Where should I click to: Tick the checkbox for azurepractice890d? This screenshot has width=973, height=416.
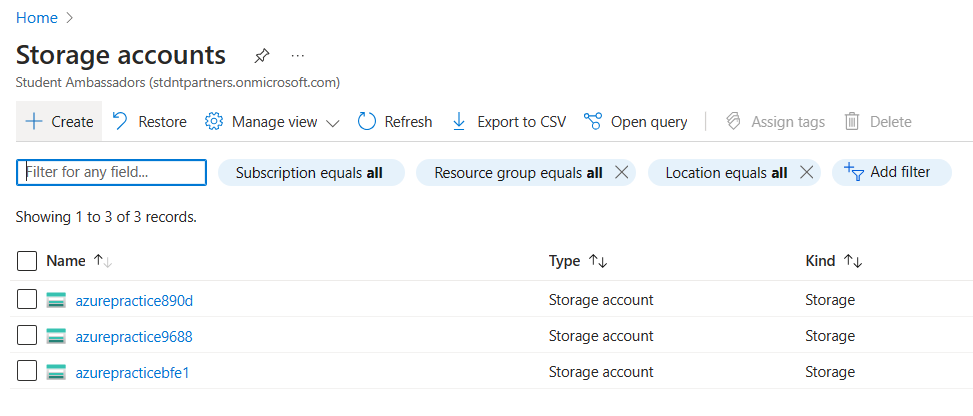(x=27, y=300)
